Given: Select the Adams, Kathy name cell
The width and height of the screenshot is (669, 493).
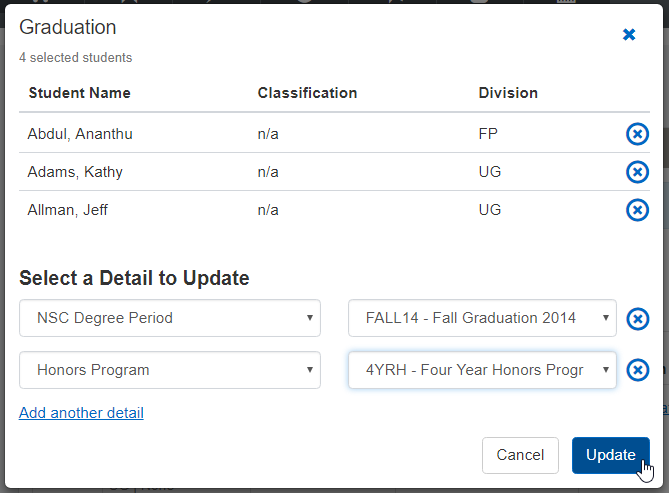Looking at the screenshot, I should tap(75, 172).
